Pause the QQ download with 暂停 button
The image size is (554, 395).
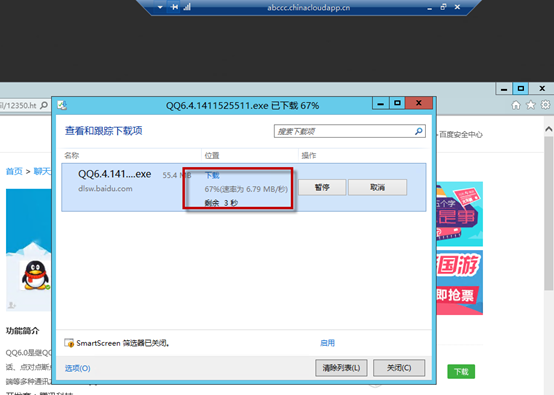coord(322,187)
